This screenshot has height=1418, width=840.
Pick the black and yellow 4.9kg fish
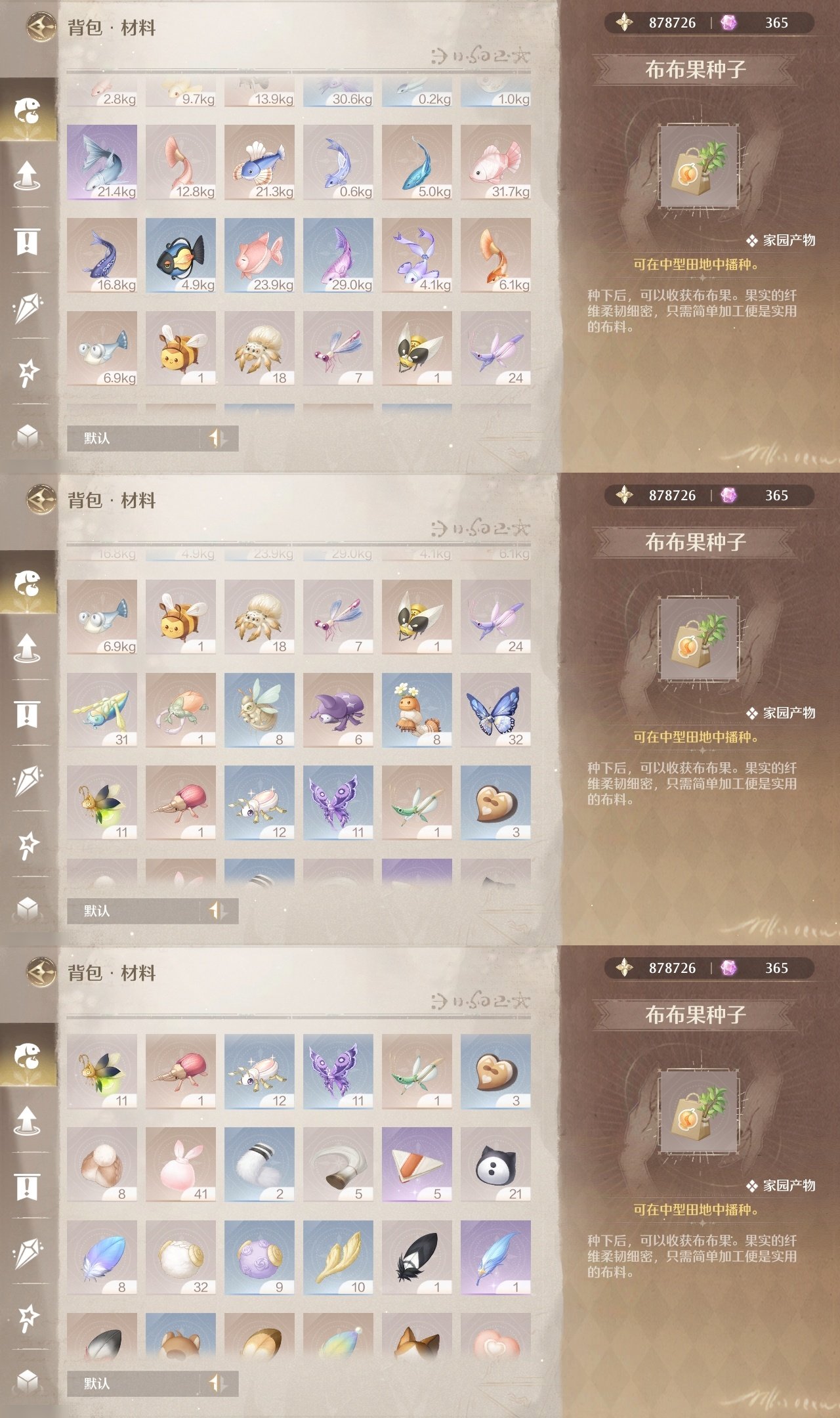180,255
